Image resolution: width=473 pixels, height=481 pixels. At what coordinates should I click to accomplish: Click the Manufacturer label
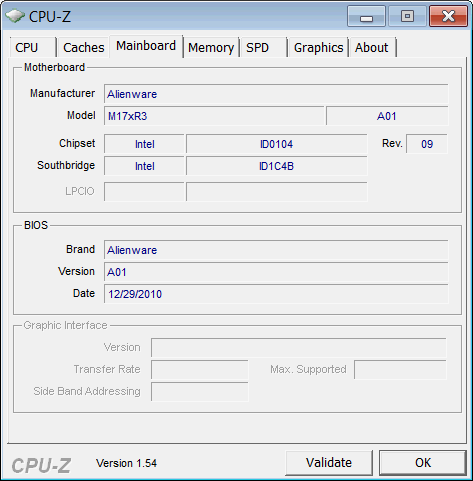click(x=62, y=93)
